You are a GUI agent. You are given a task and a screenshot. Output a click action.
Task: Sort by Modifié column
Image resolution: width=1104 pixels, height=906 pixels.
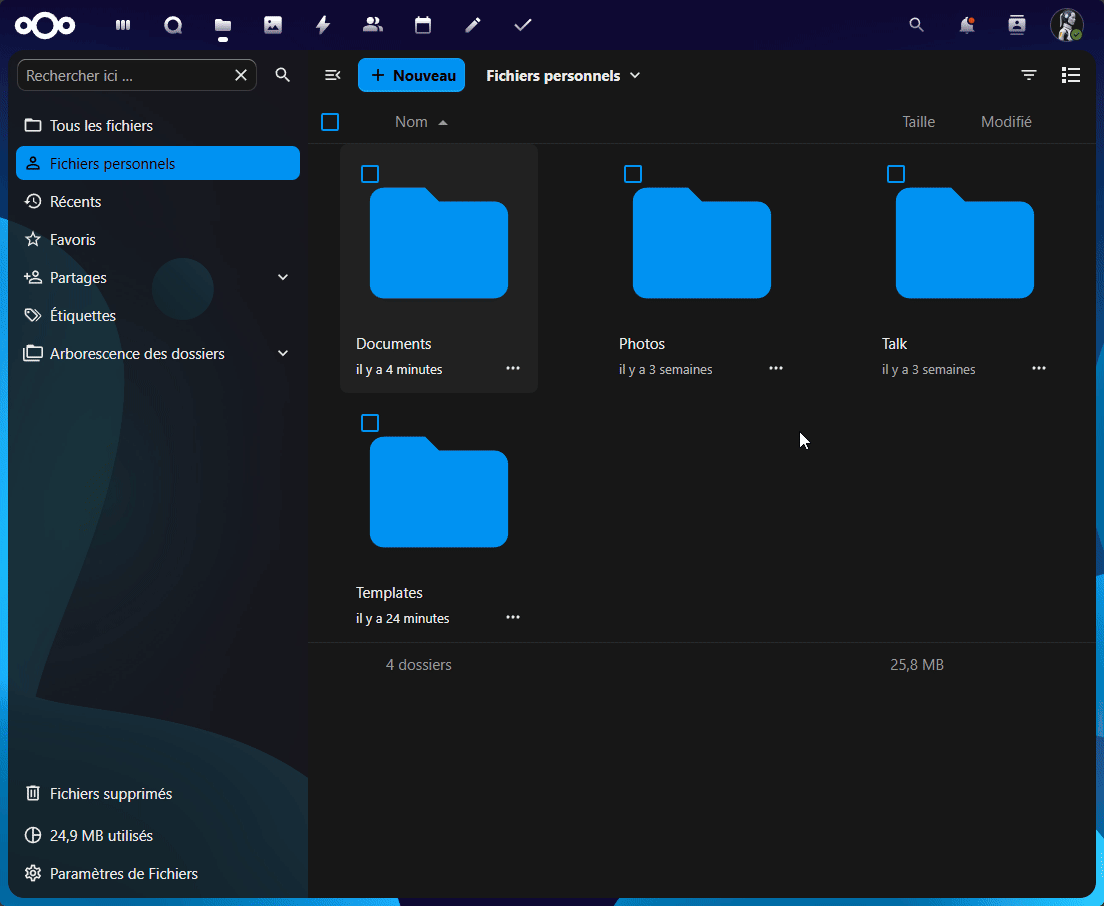[1006, 122]
